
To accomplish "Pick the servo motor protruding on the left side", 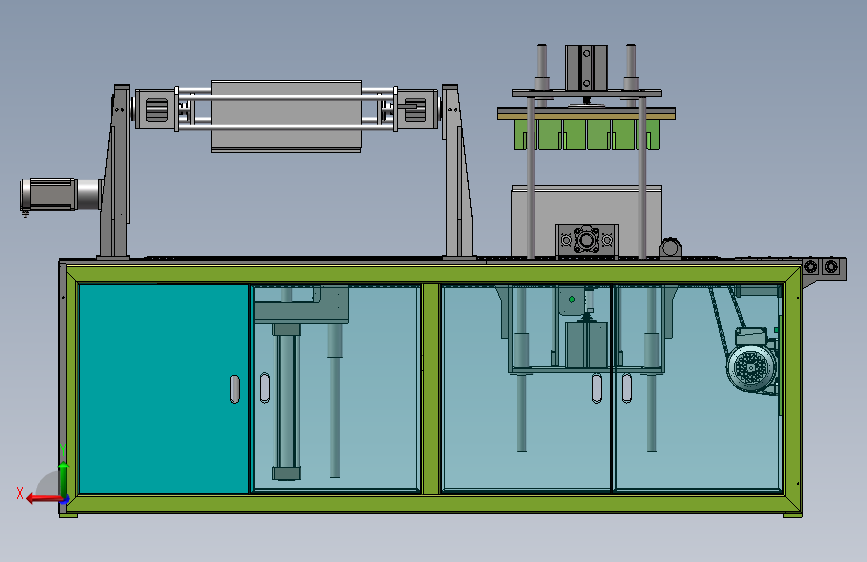I will click(x=60, y=195).
